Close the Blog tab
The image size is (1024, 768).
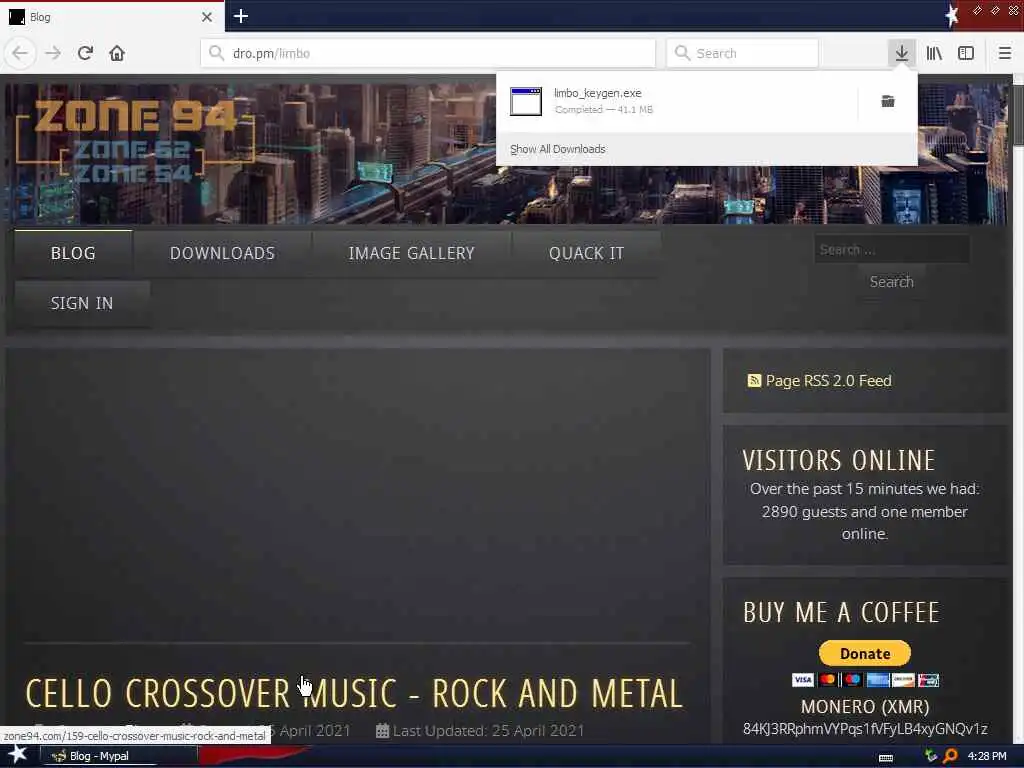[x=207, y=17]
